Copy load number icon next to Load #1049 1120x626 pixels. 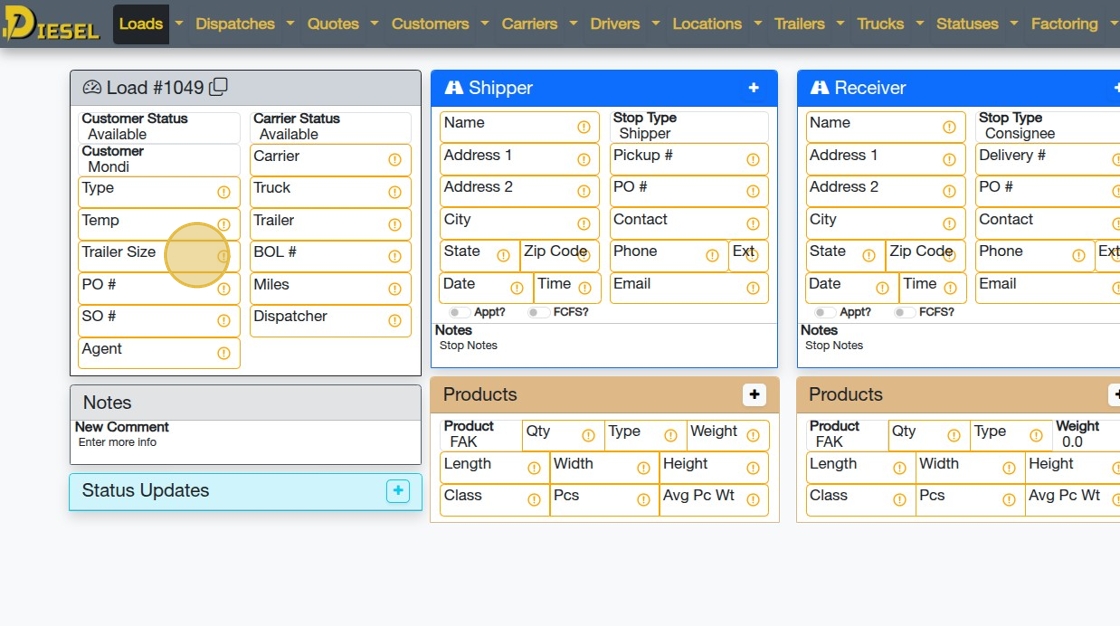click(x=219, y=86)
